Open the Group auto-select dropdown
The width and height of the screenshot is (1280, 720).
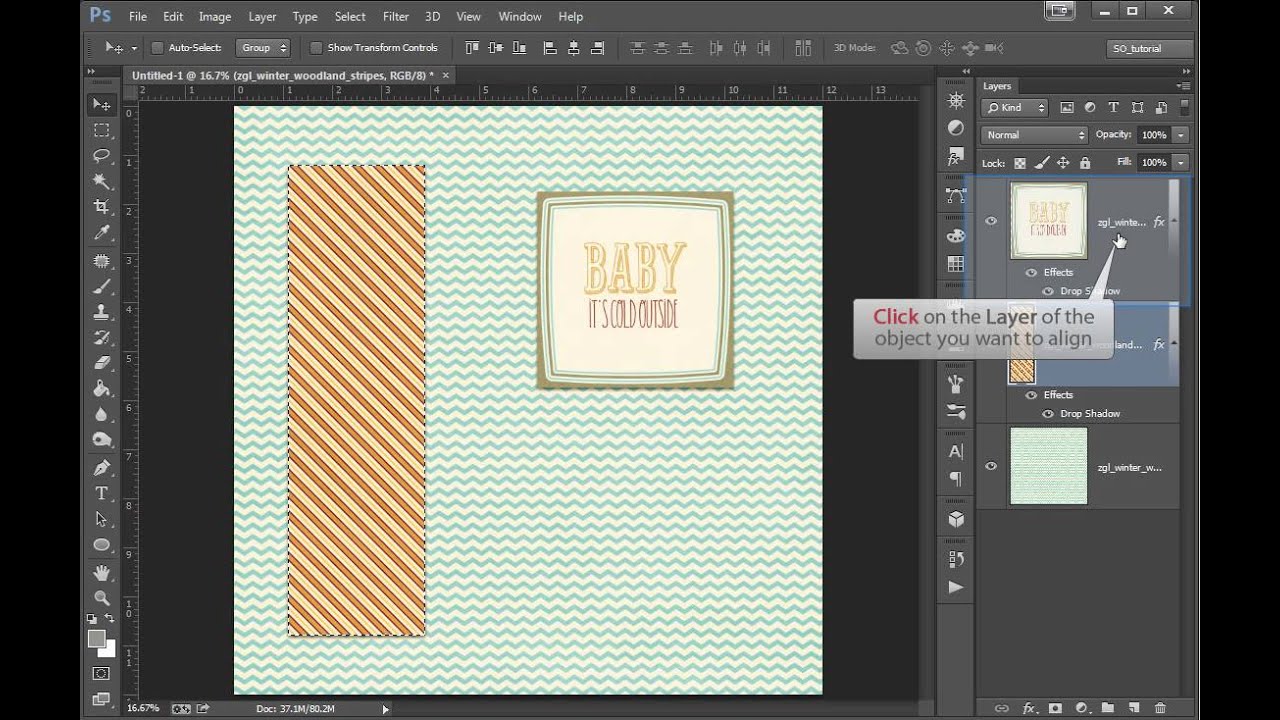tap(263, 48)
